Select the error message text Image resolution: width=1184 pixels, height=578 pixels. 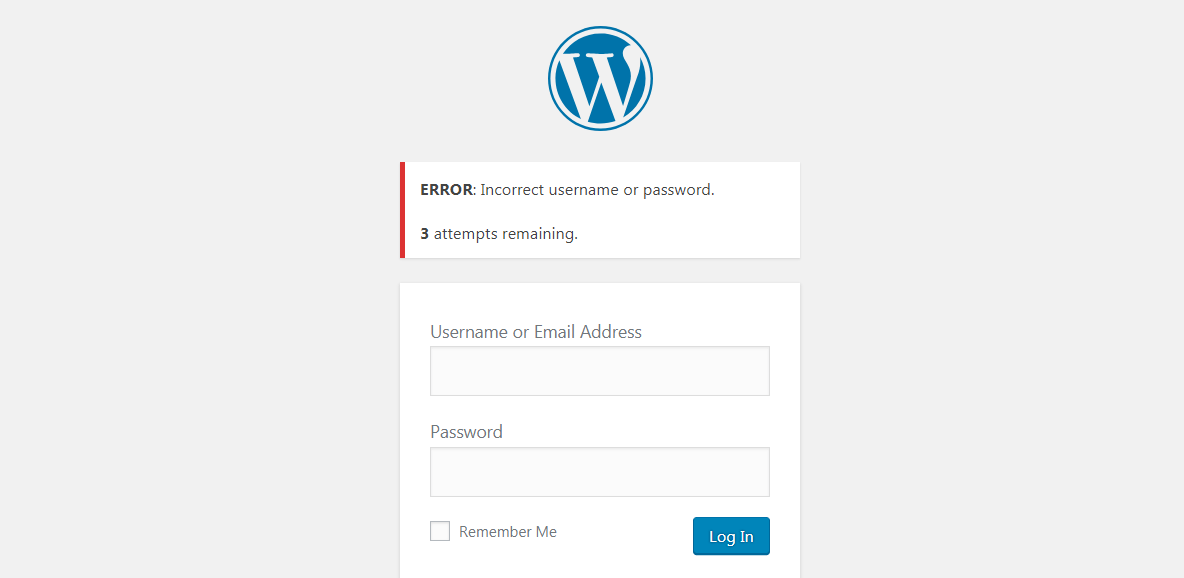pyautogui.click(x=567, y=189)
